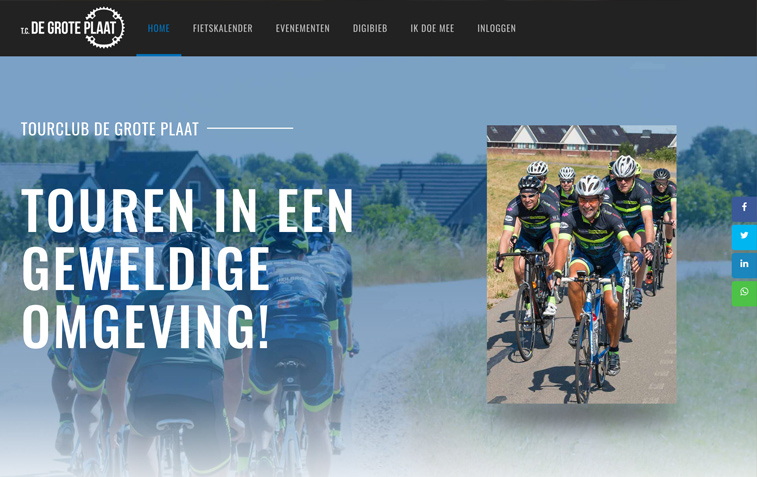Viewport: 757px width, 477px height.
Task: Select Digibieb in the navigation bar
Action: (x=370, y=28)
